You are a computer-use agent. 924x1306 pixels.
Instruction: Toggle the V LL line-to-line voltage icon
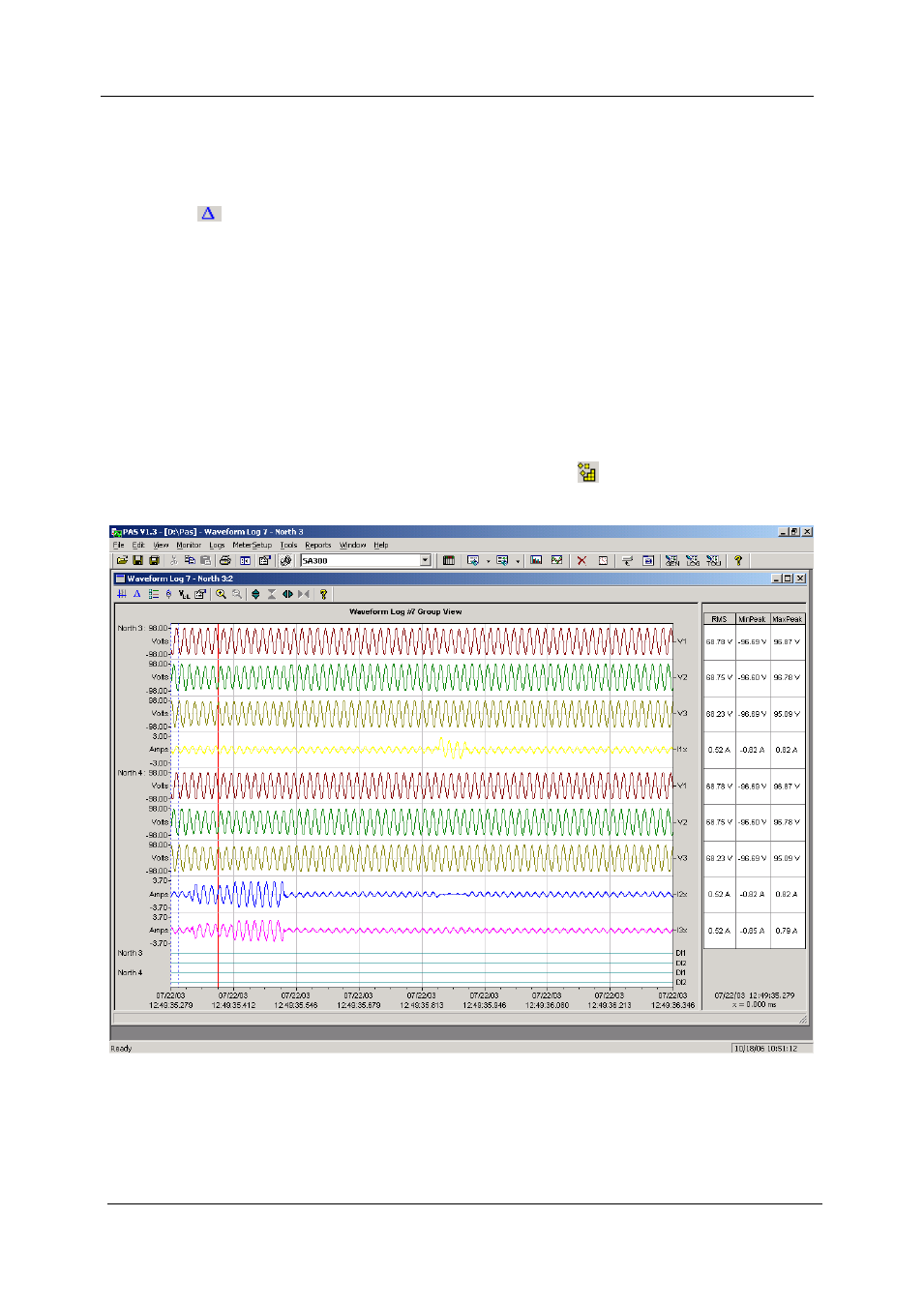coord(184,594)
